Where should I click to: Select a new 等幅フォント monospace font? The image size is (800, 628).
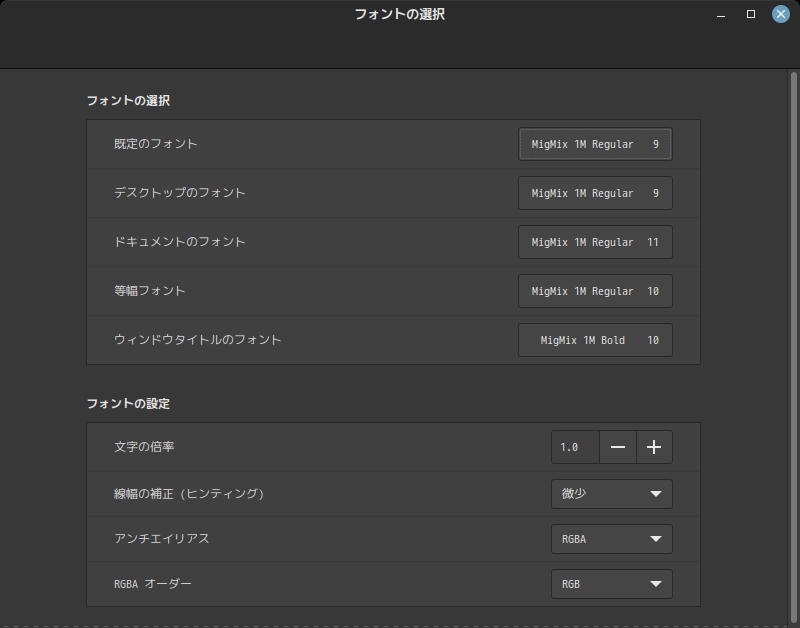tap(595, 291)
